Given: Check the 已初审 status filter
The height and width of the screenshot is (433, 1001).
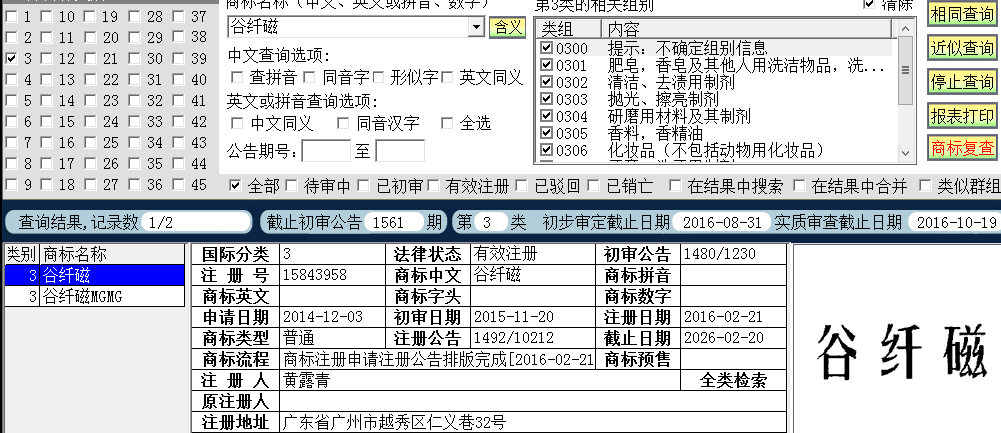Looking at the screenshot, I should [363, 186].
